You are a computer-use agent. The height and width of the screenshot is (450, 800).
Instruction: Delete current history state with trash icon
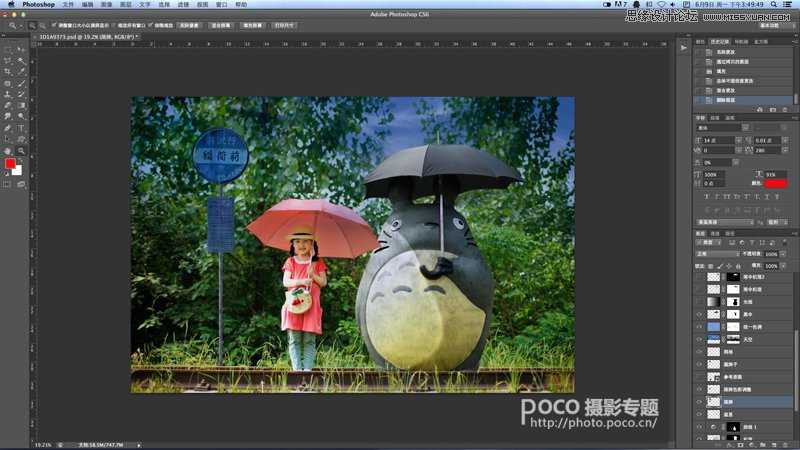785,109
